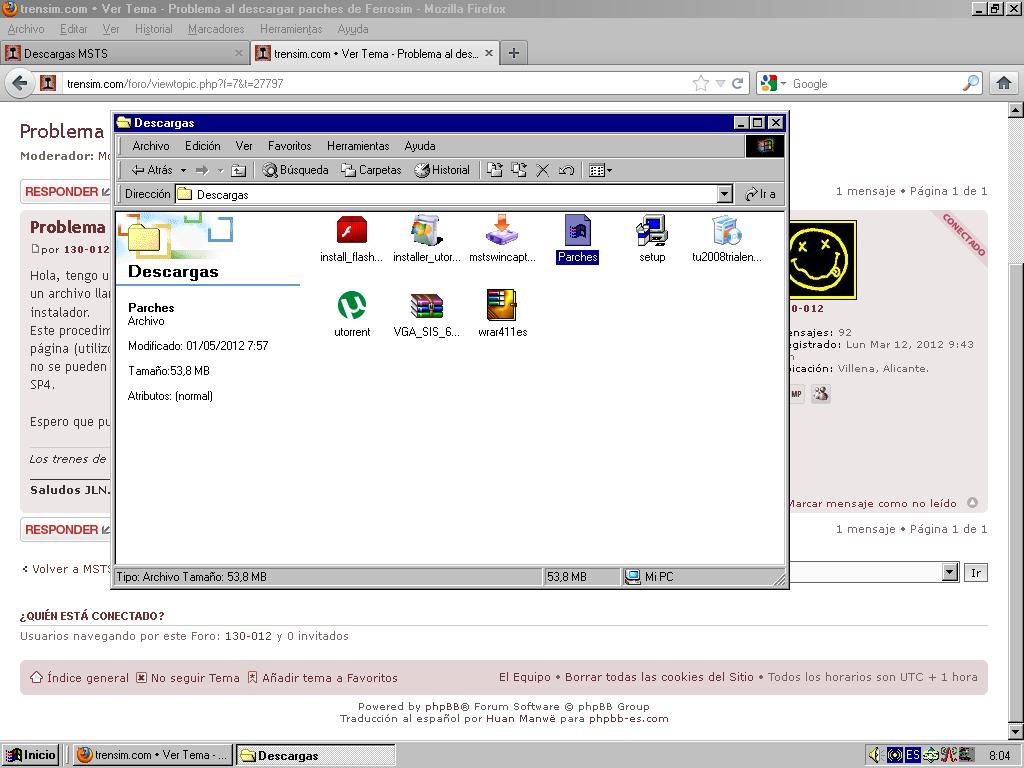Open the utorrent file icon
This screenshot has height=768, width=1024.
pyautogui.click(x=351, y=306)
